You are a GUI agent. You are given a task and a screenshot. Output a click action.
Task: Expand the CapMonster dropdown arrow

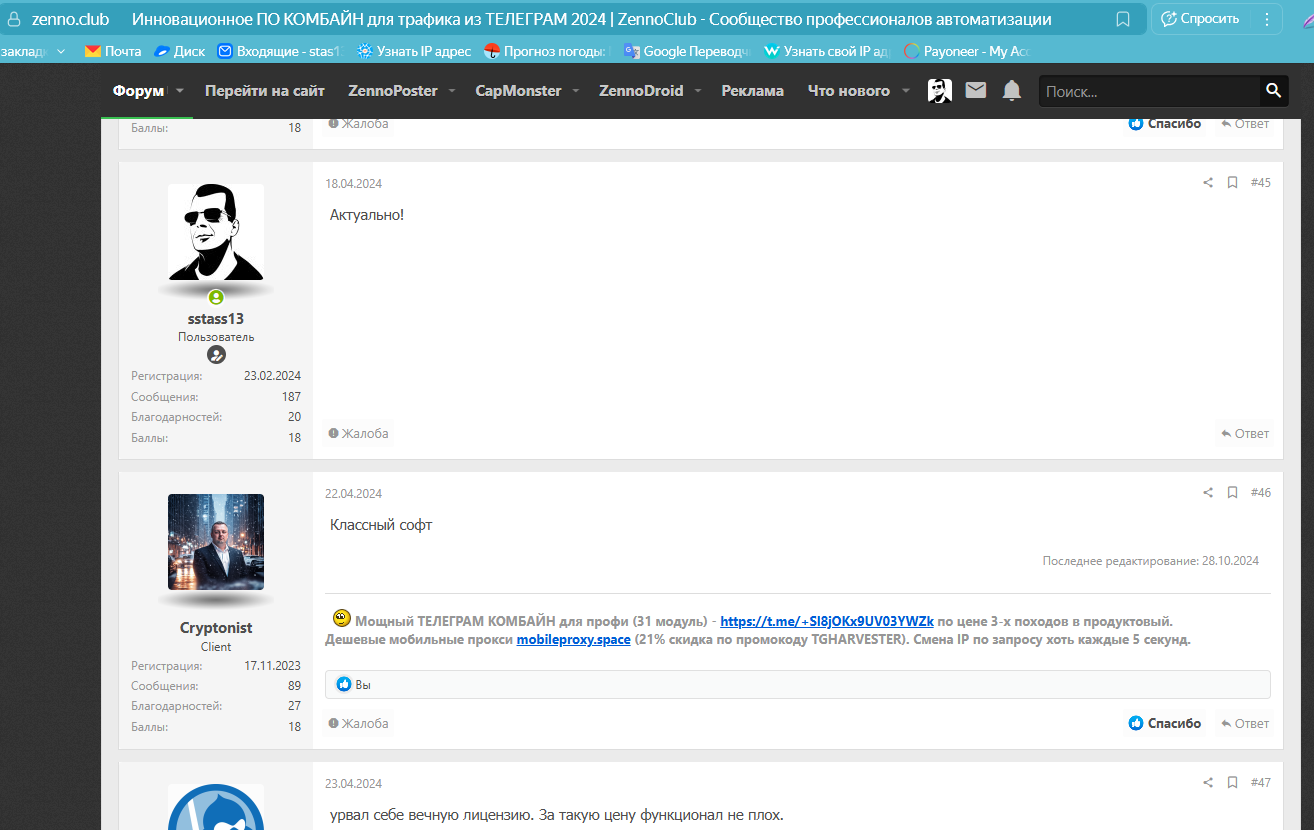(x=576, y=91)
